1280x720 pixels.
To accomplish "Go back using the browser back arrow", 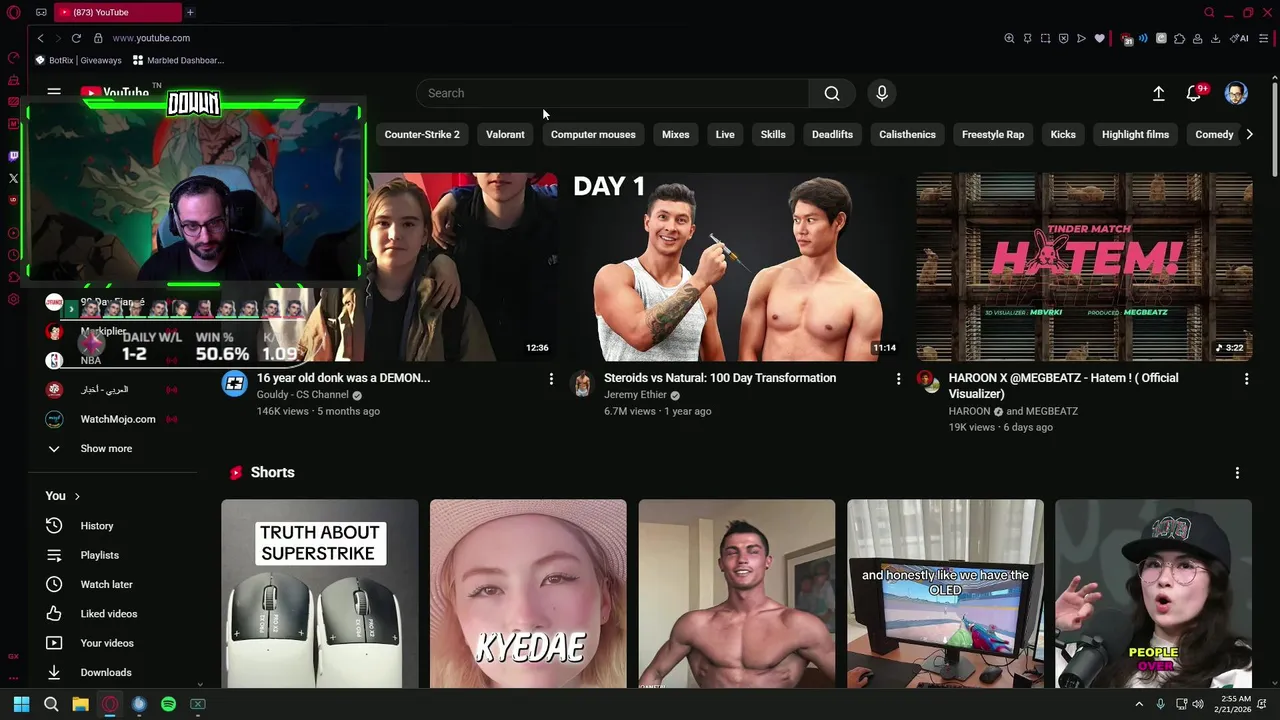I will 40,38.
